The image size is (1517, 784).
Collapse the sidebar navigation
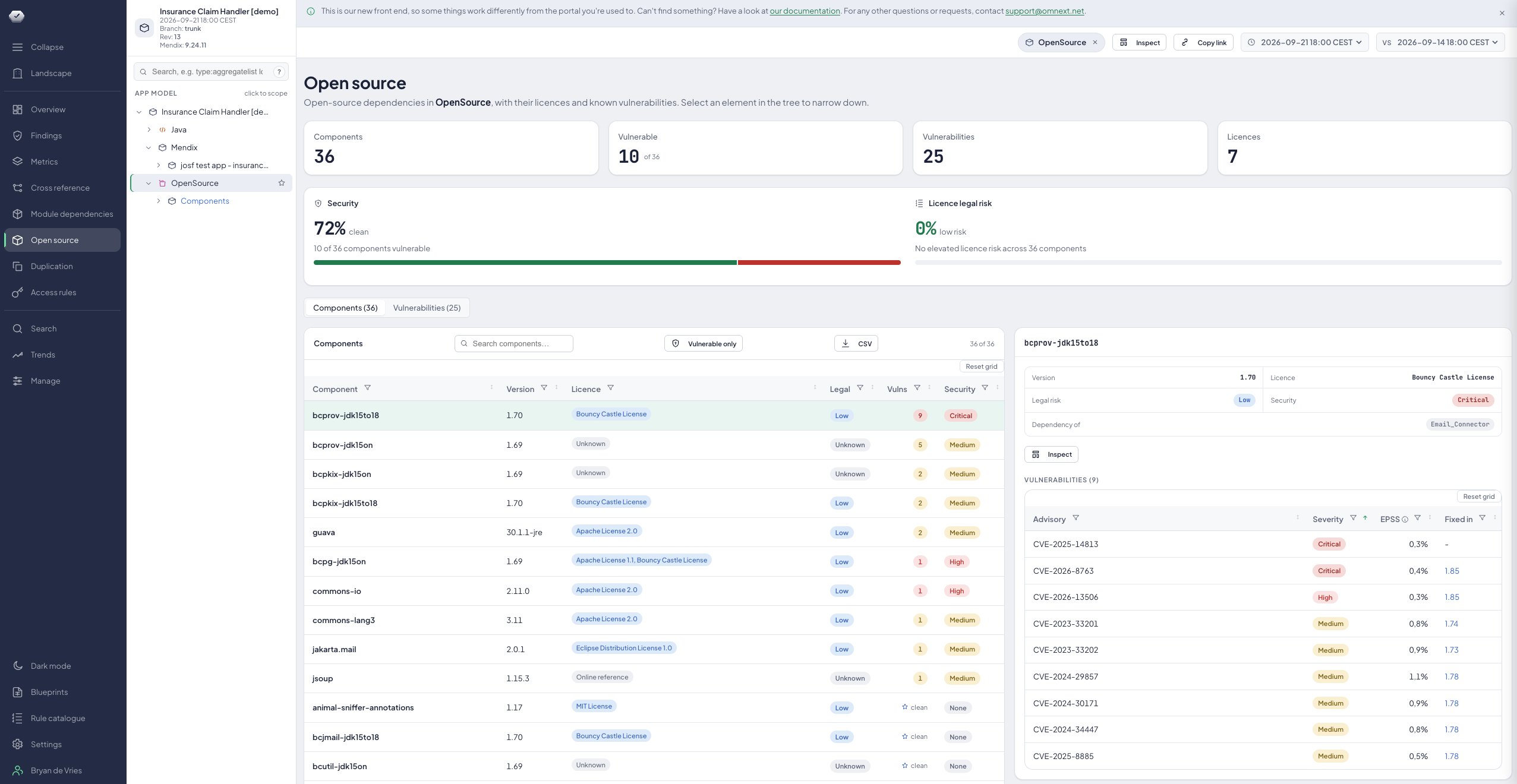(x=62, y=47)
